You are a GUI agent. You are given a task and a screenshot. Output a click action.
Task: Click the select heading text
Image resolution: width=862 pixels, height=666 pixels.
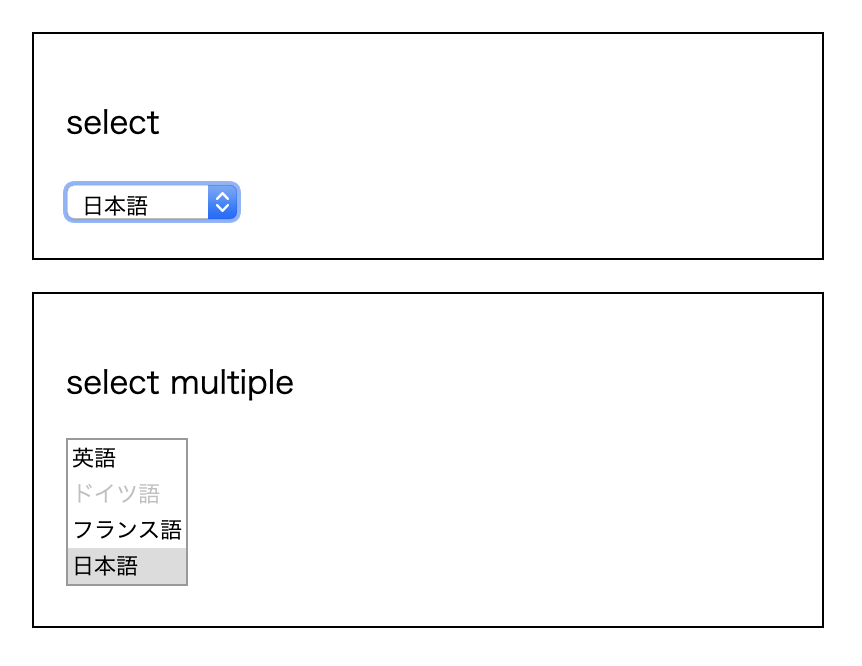[x=112, y=122]
